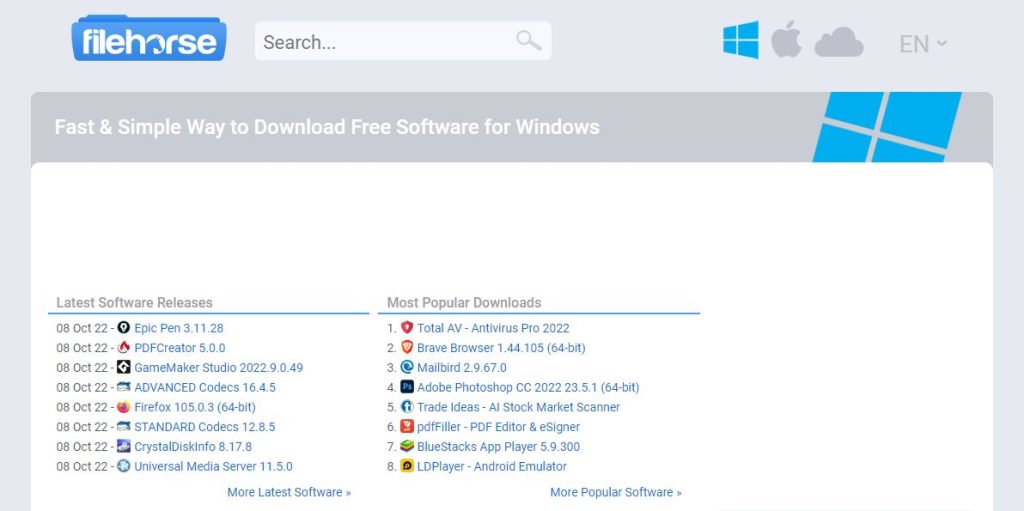Open Universal Media Server 11.5.0 link
The image size is (1024, 511).
click(x=214, y=467)
